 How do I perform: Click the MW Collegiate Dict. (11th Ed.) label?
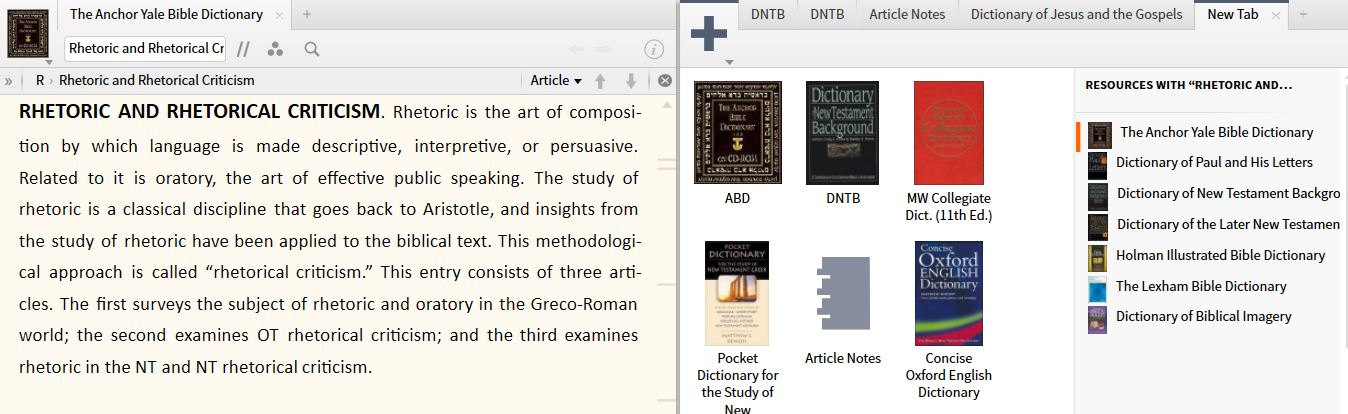pyautogui.click(x=949, y=207)
